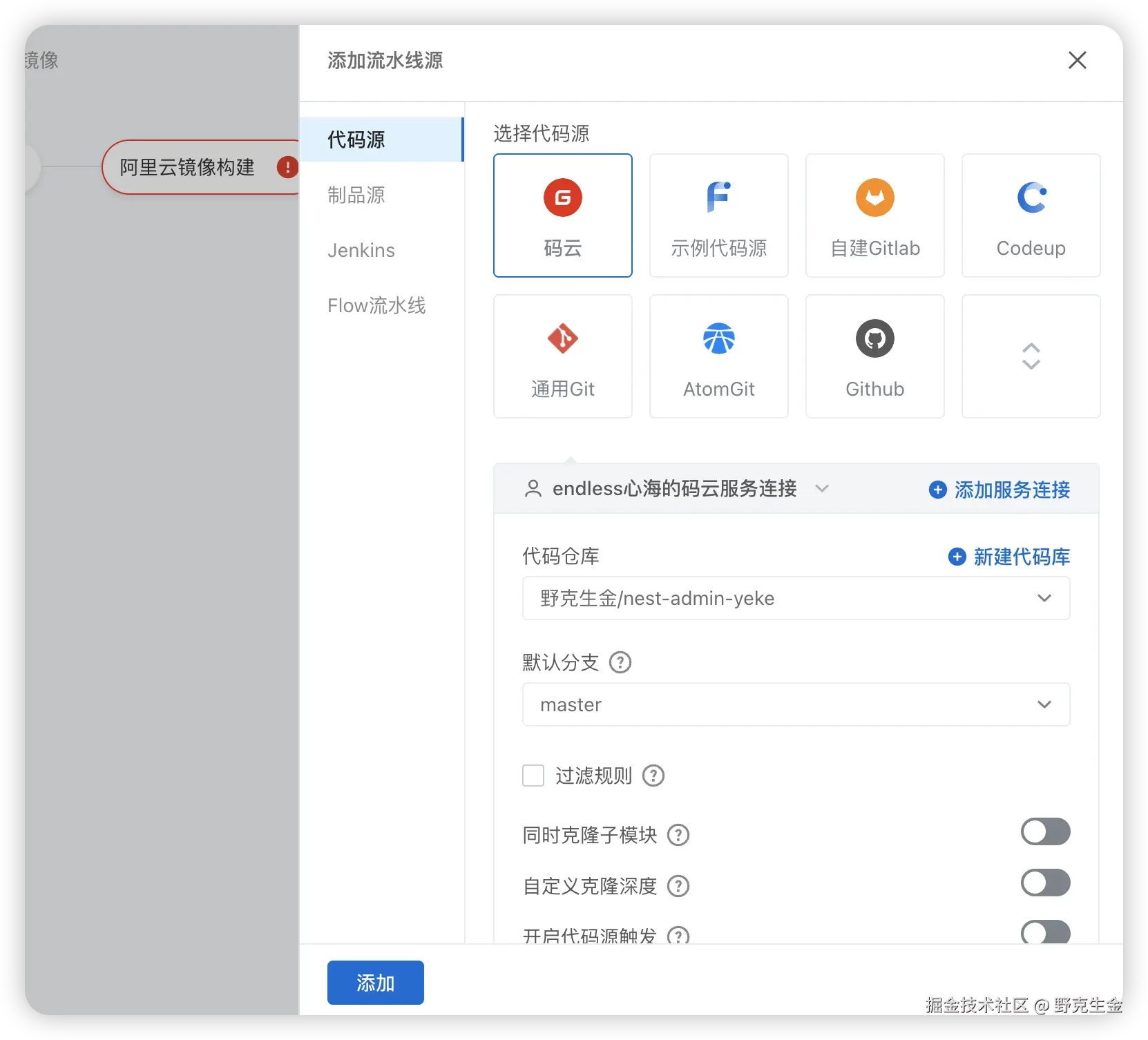1148x1040 pixels.
Task: Select the Codeup code source
Action: click(x=1031, y=215)
